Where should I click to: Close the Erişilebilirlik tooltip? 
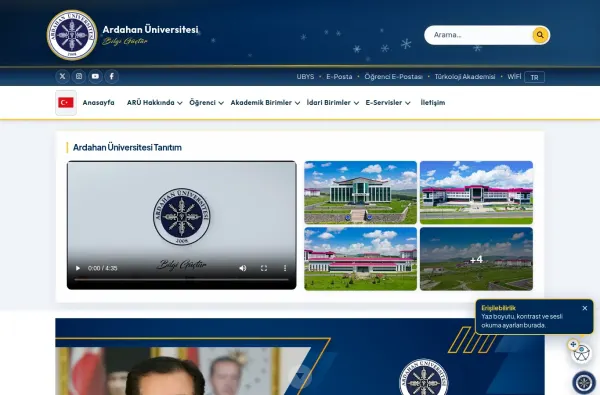pyautogui.click(x=585, y=308)
